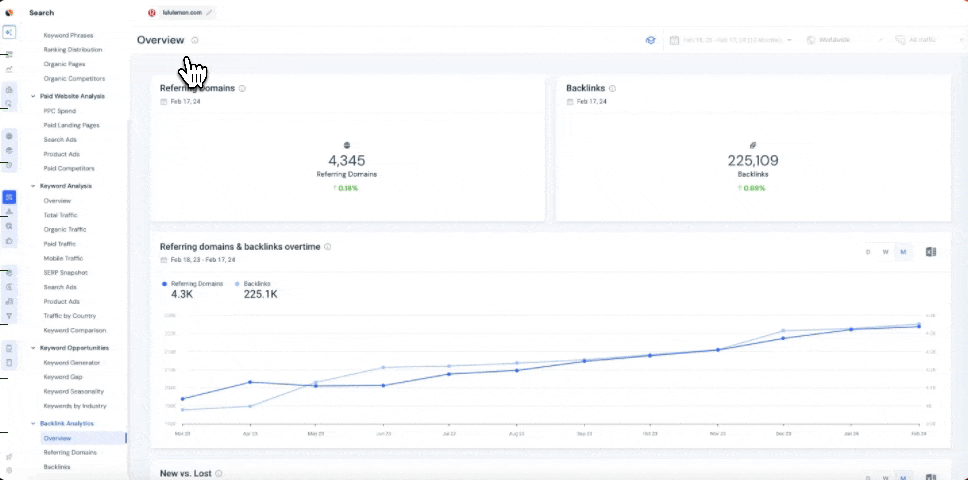Switch overtime chart to weekly (W) view
968x480 pixels.
(x=886, y=251)
